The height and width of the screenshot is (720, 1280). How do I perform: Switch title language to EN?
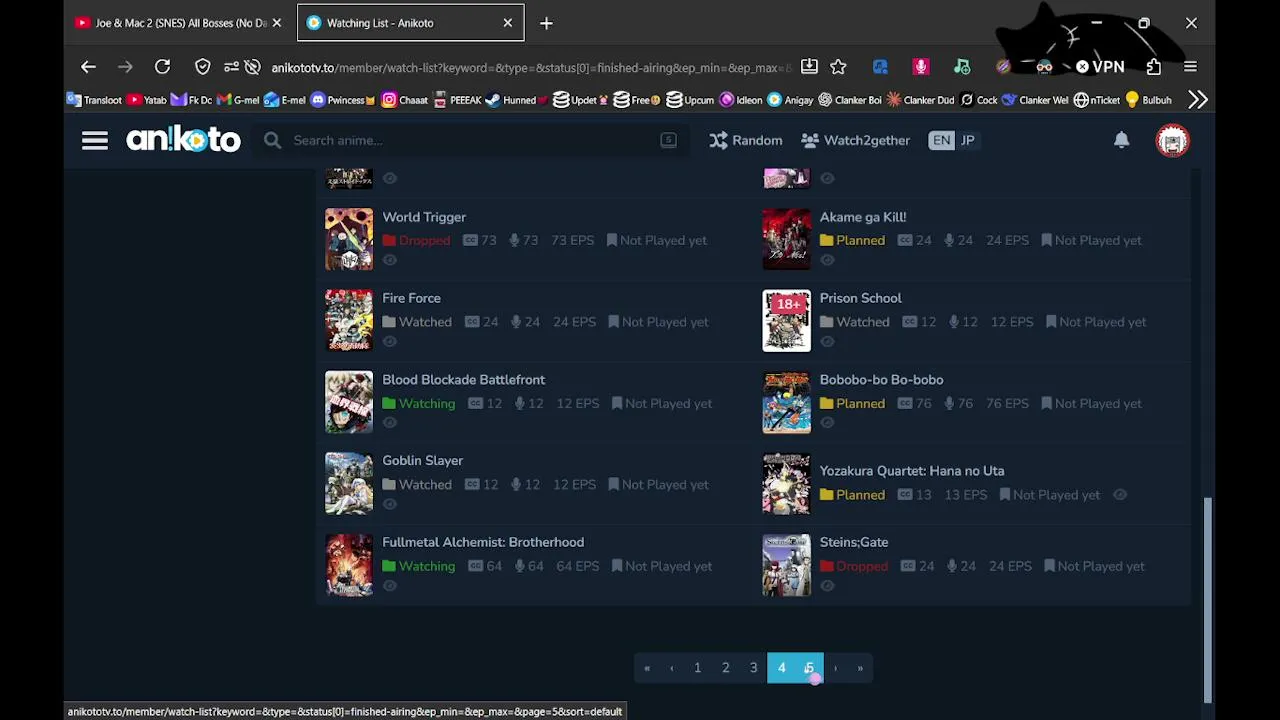pos(941,141)
